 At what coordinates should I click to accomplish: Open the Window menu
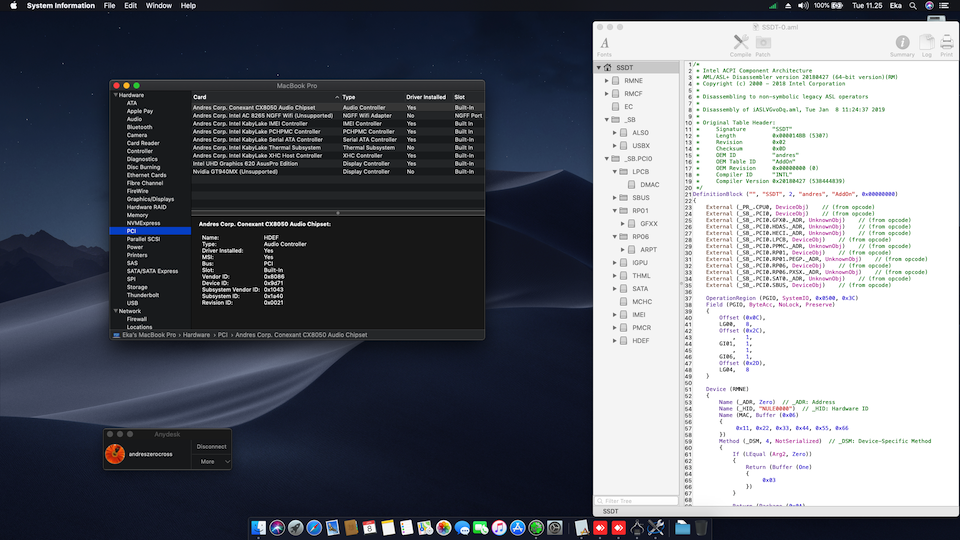coord(159,6)
